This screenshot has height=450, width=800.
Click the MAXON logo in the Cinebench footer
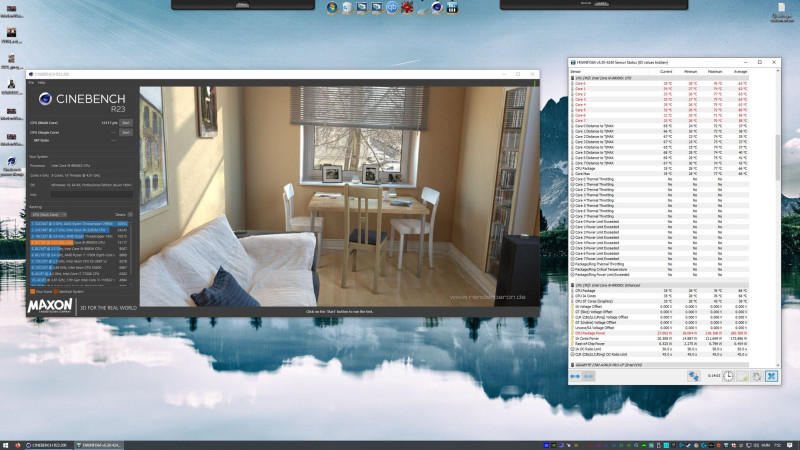49,306
